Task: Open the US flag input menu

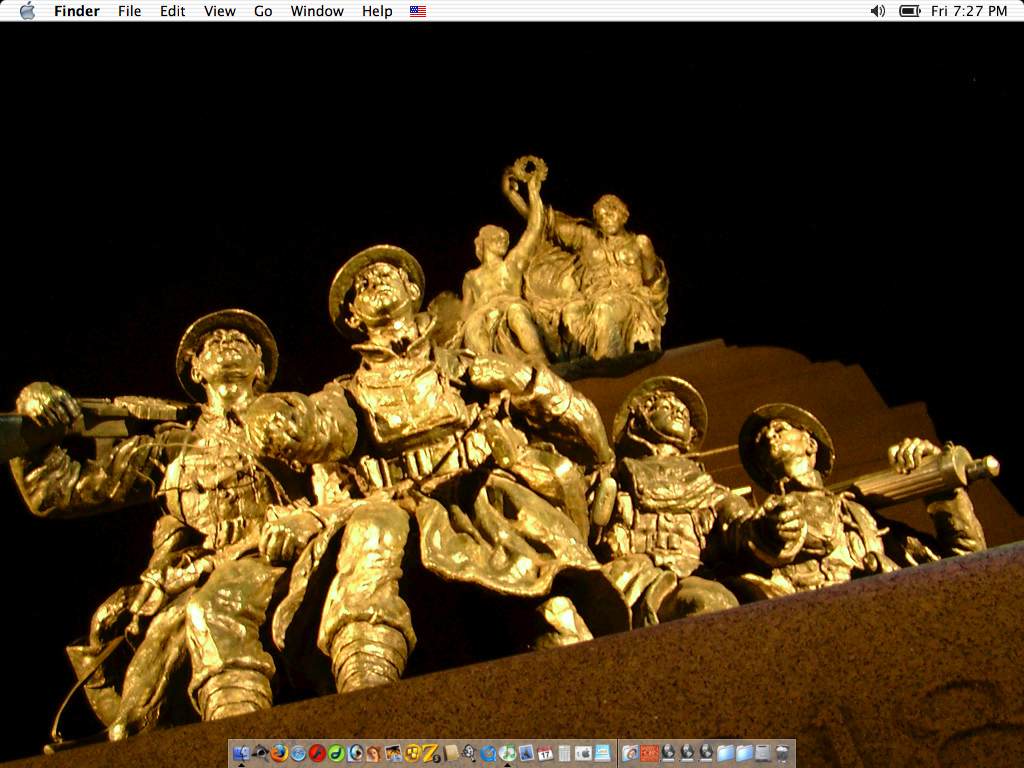Action: pyautogui.click(x=418, y=11)
